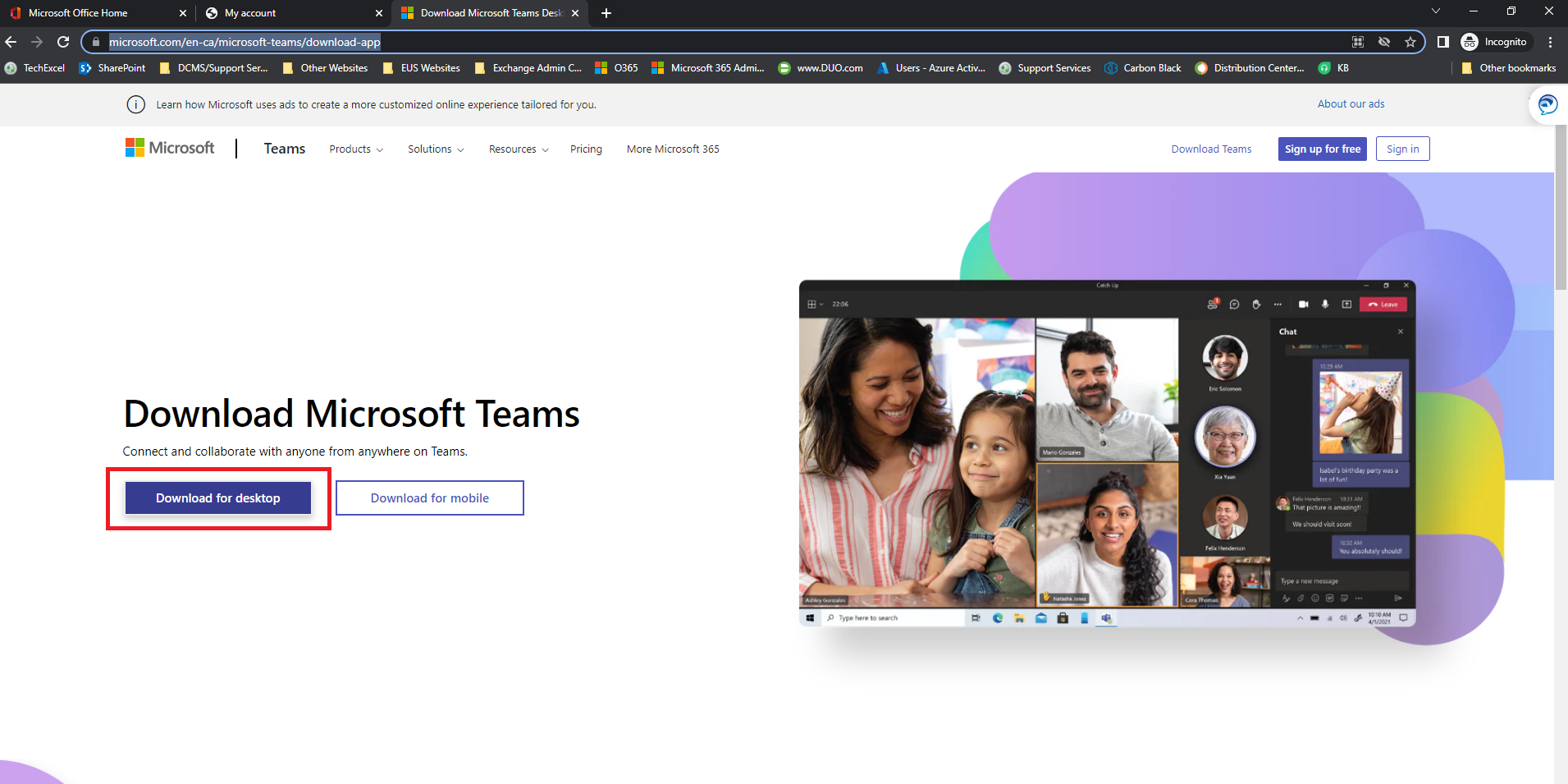
Task: Click the tab search chevron
Action: click(1435, 11)
